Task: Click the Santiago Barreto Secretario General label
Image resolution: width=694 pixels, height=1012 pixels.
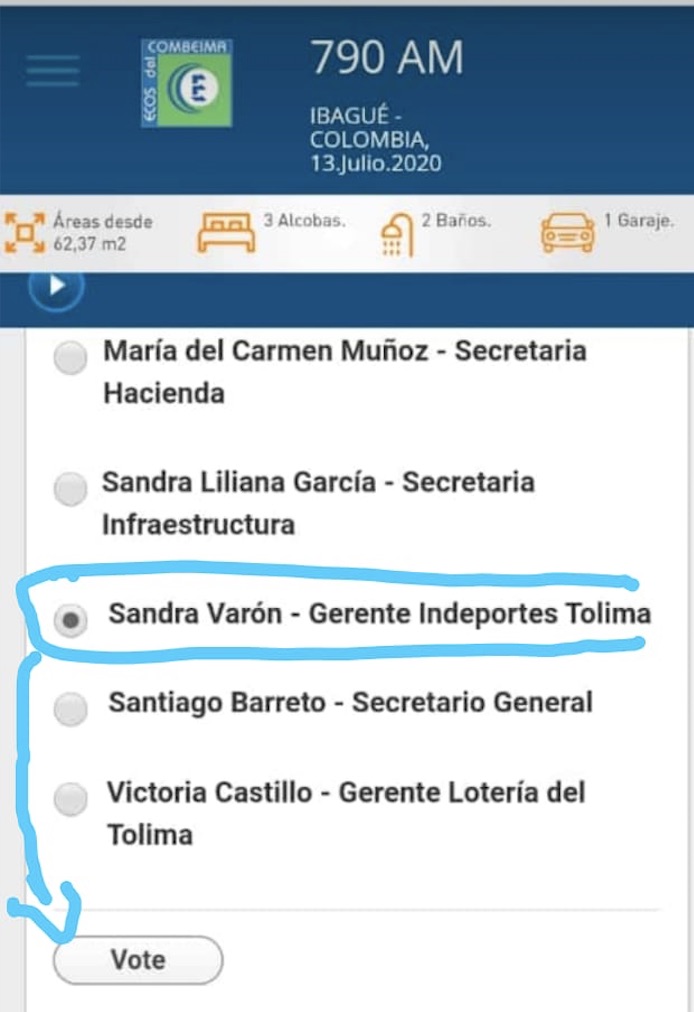Action: (x=350, y=703)
